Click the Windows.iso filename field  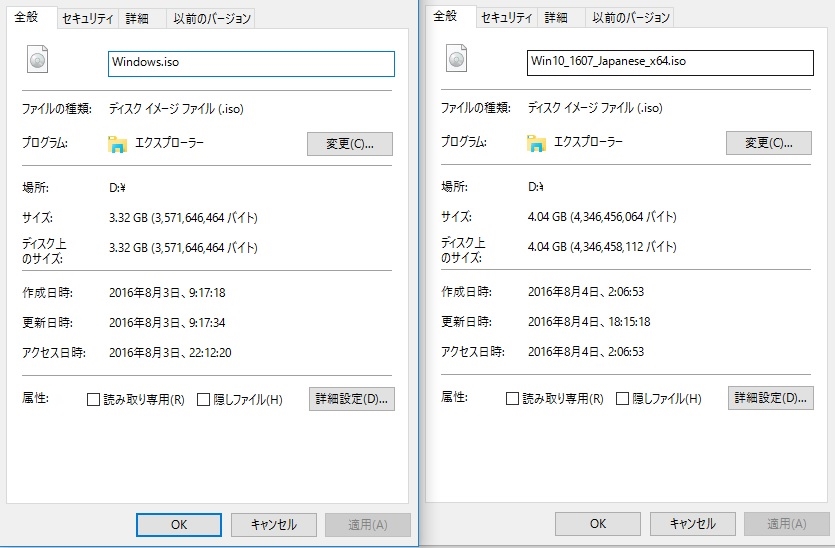tap(251, 63)
